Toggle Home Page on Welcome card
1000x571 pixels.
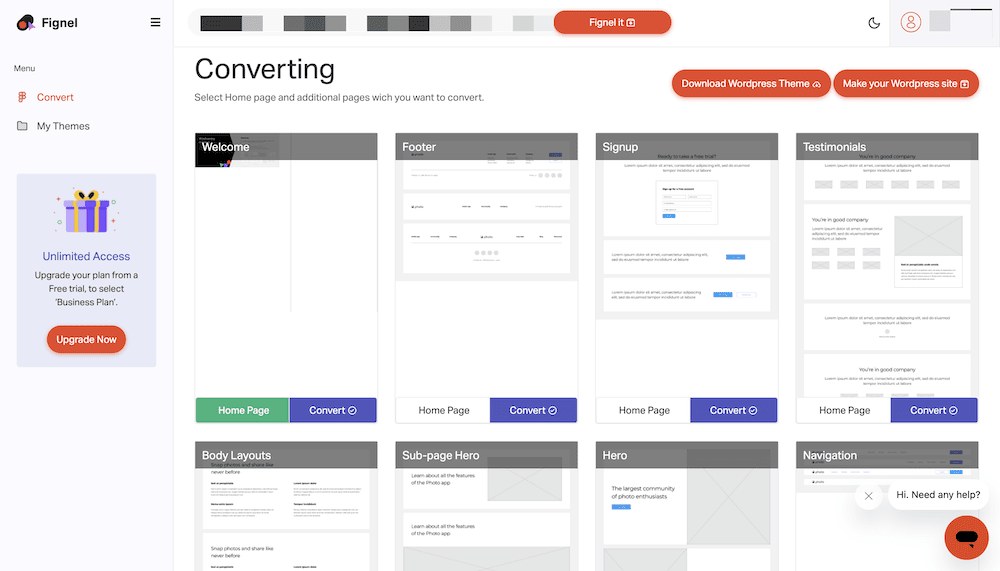pos(243,410)
